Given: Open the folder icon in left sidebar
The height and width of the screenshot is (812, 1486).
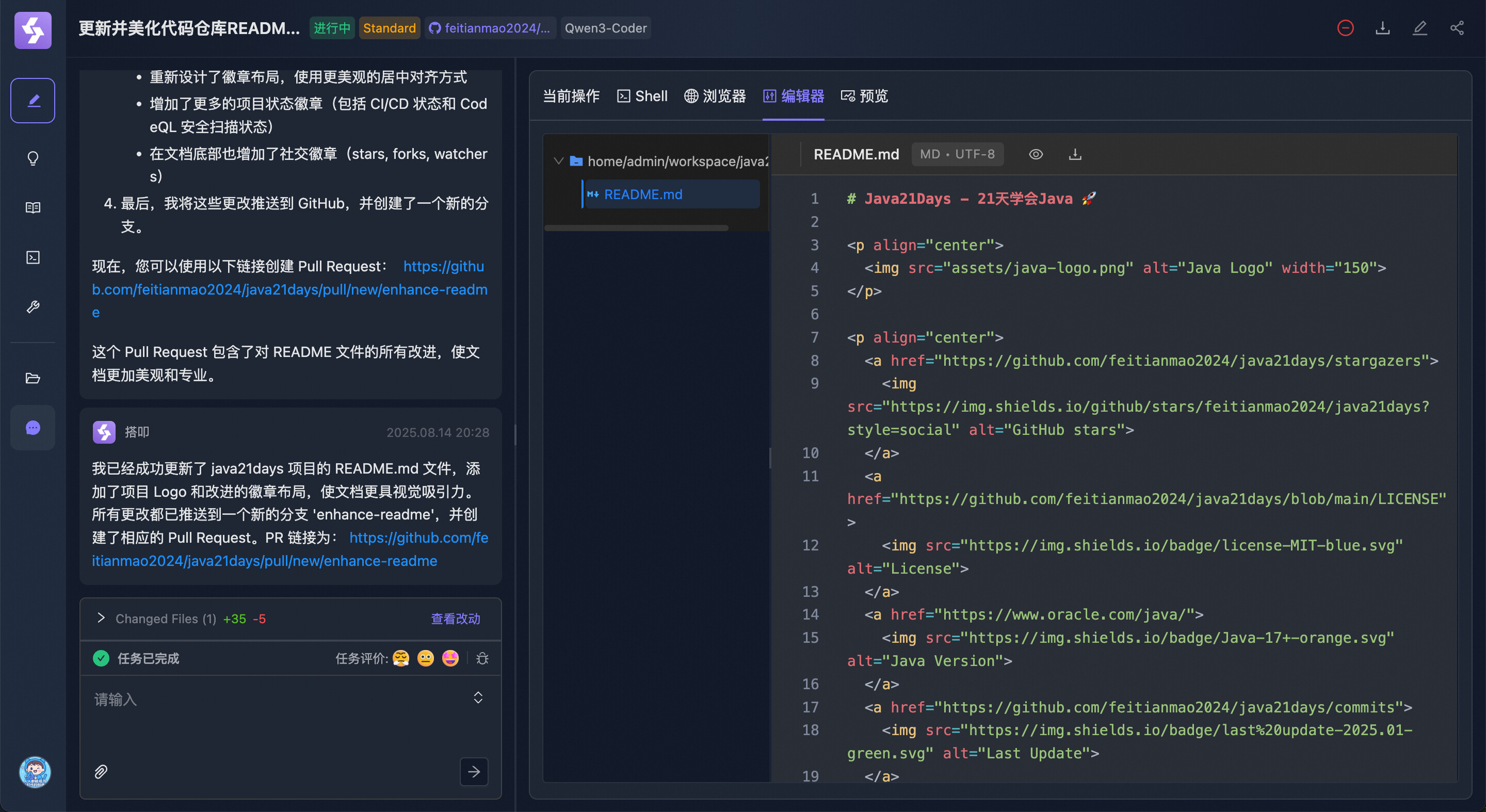Looking at the screenshot, I should tap(33, 378).
